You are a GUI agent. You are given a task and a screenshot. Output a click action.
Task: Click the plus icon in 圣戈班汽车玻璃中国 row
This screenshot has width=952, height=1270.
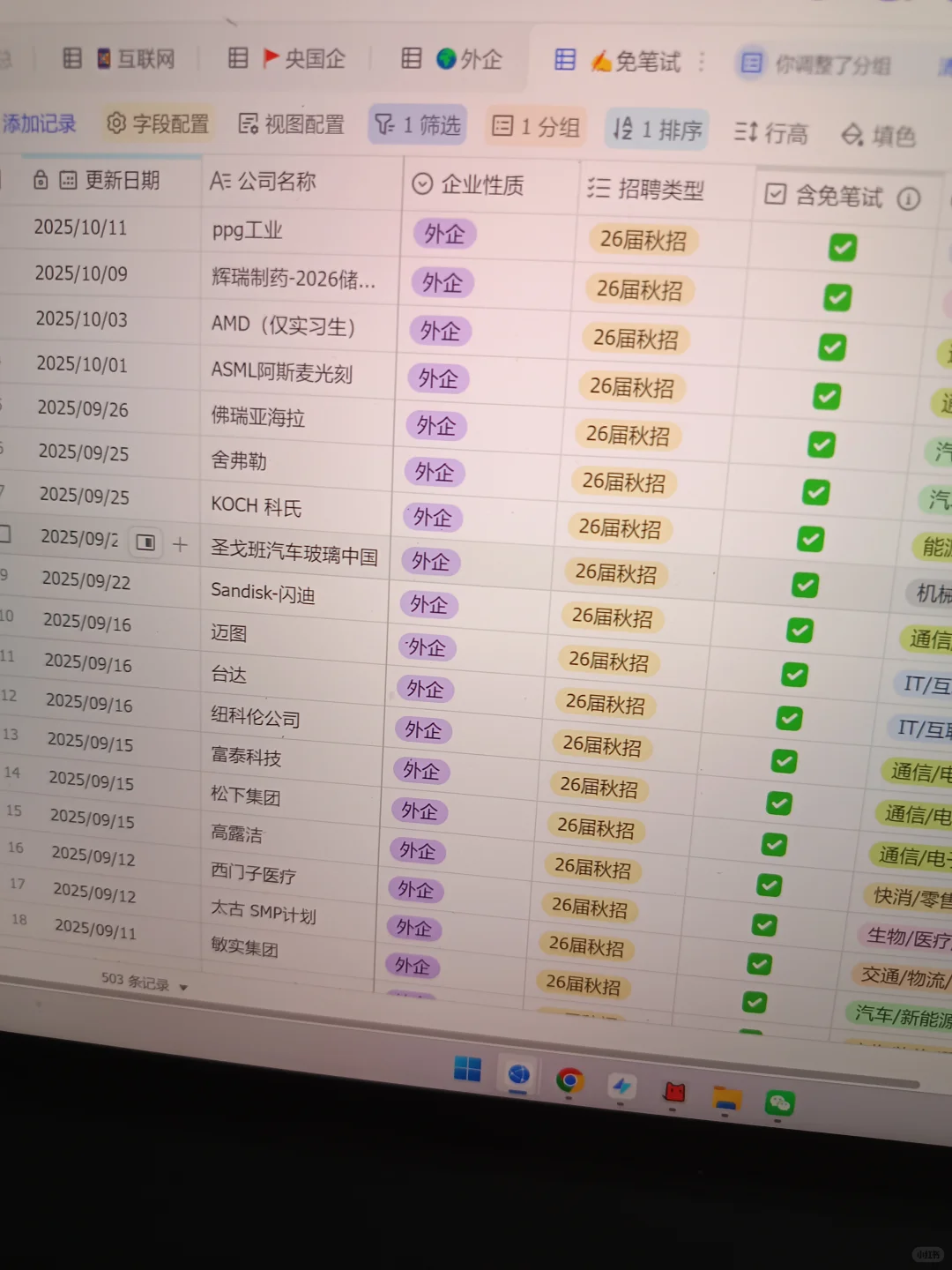coord(180,544)
